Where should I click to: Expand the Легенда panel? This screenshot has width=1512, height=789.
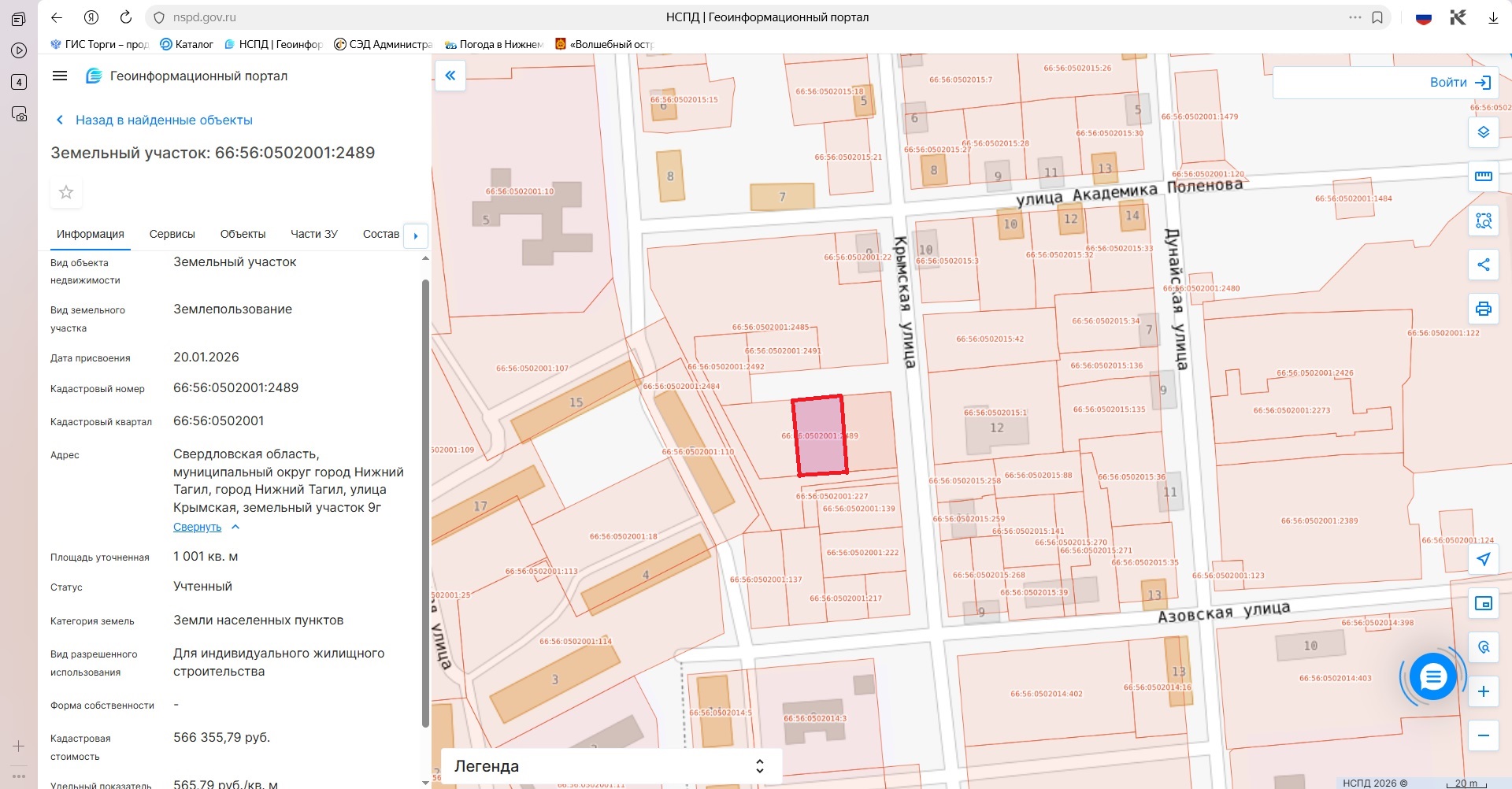point(759,766)
